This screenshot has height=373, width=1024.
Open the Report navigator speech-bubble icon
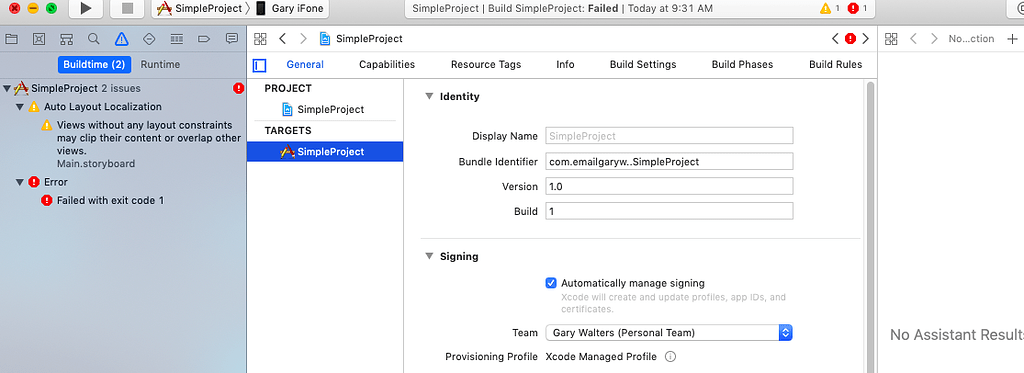[231, 39]
